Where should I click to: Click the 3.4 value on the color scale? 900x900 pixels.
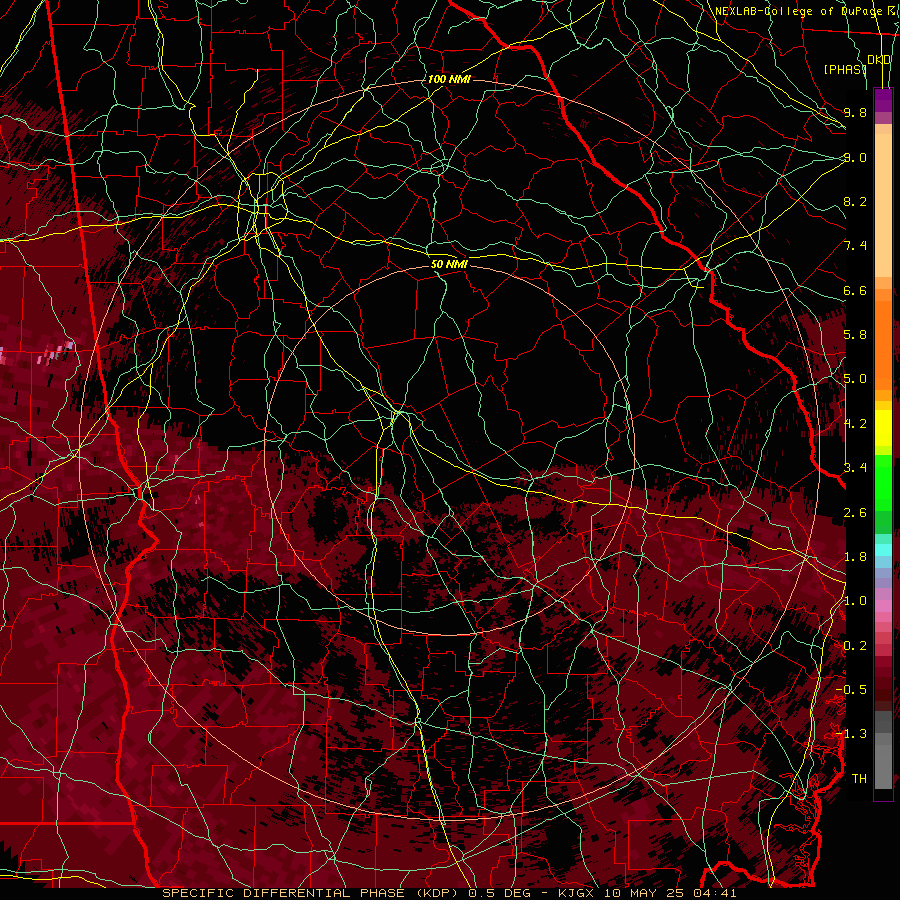855,468
